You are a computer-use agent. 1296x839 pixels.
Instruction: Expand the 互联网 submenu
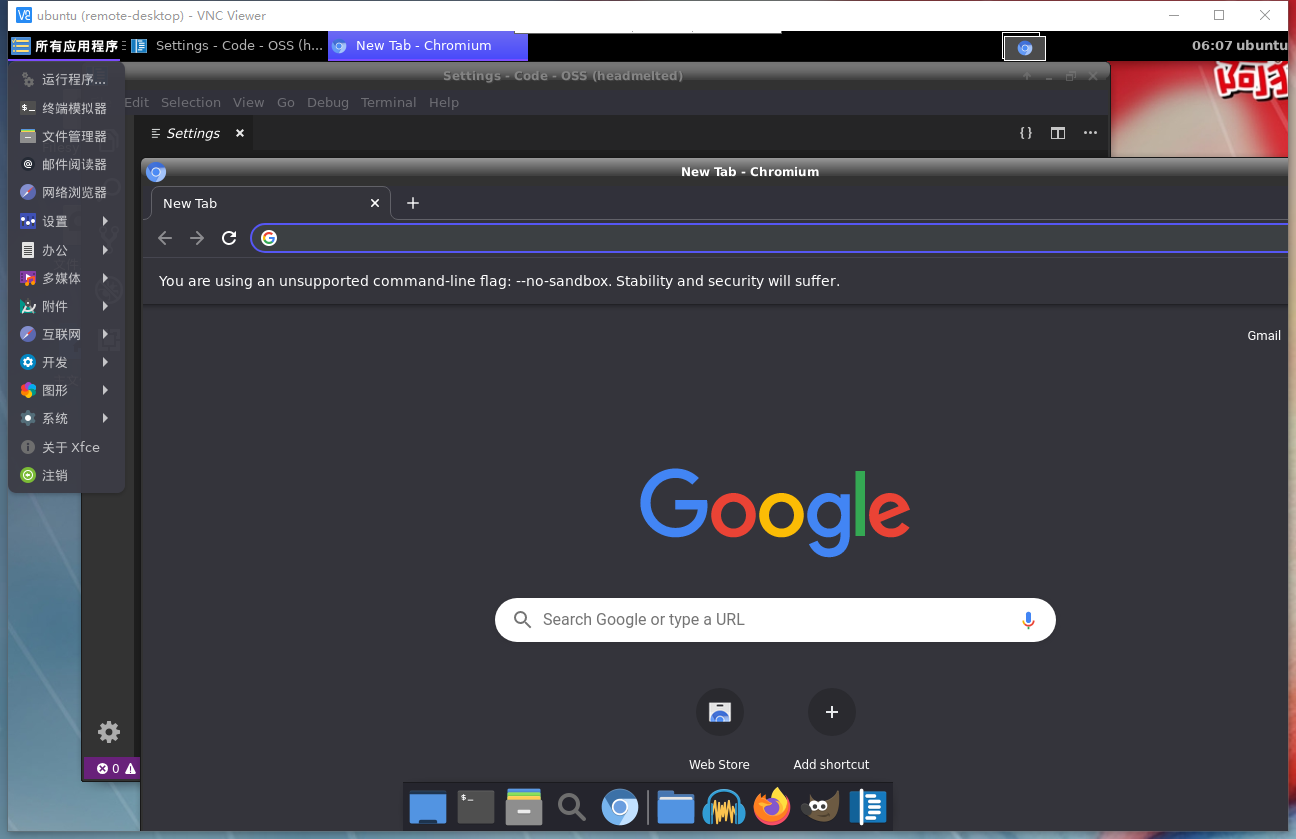tap(66, 334)
